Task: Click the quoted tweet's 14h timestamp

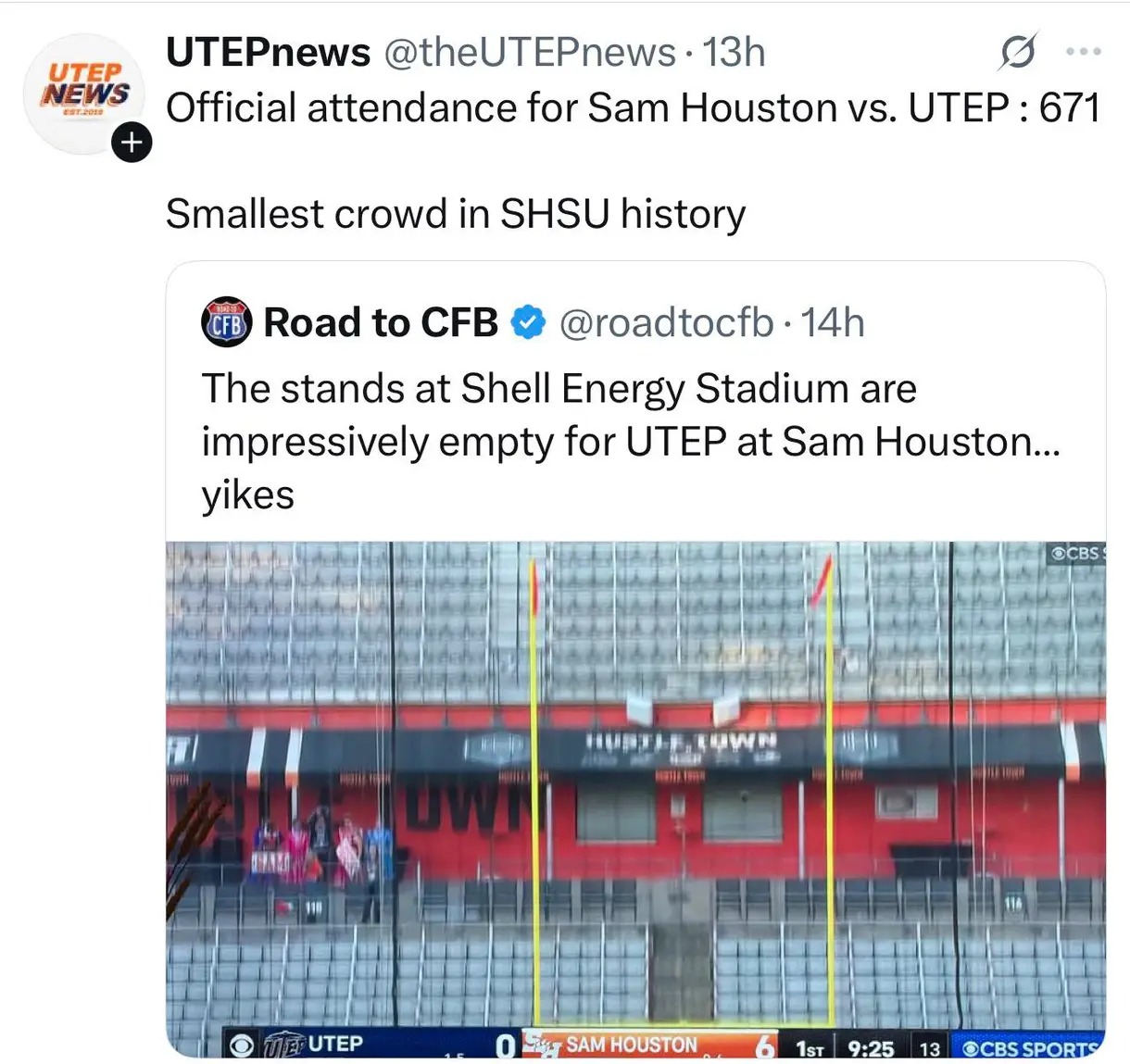Action: point(833,323)
